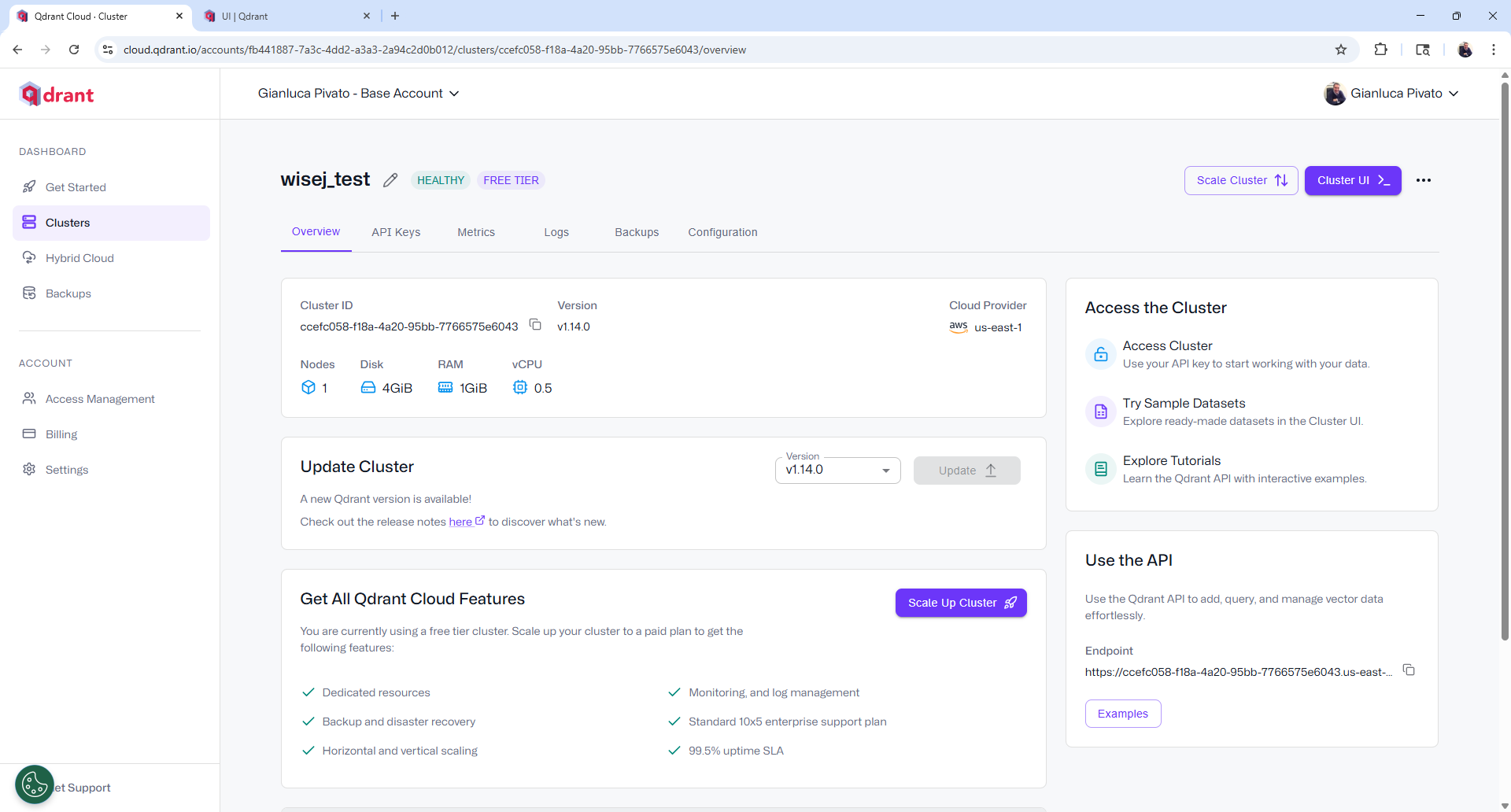Open Explore Tutorials link
Viewport: 1511px width, 812px height.
tap(1172, 461)
